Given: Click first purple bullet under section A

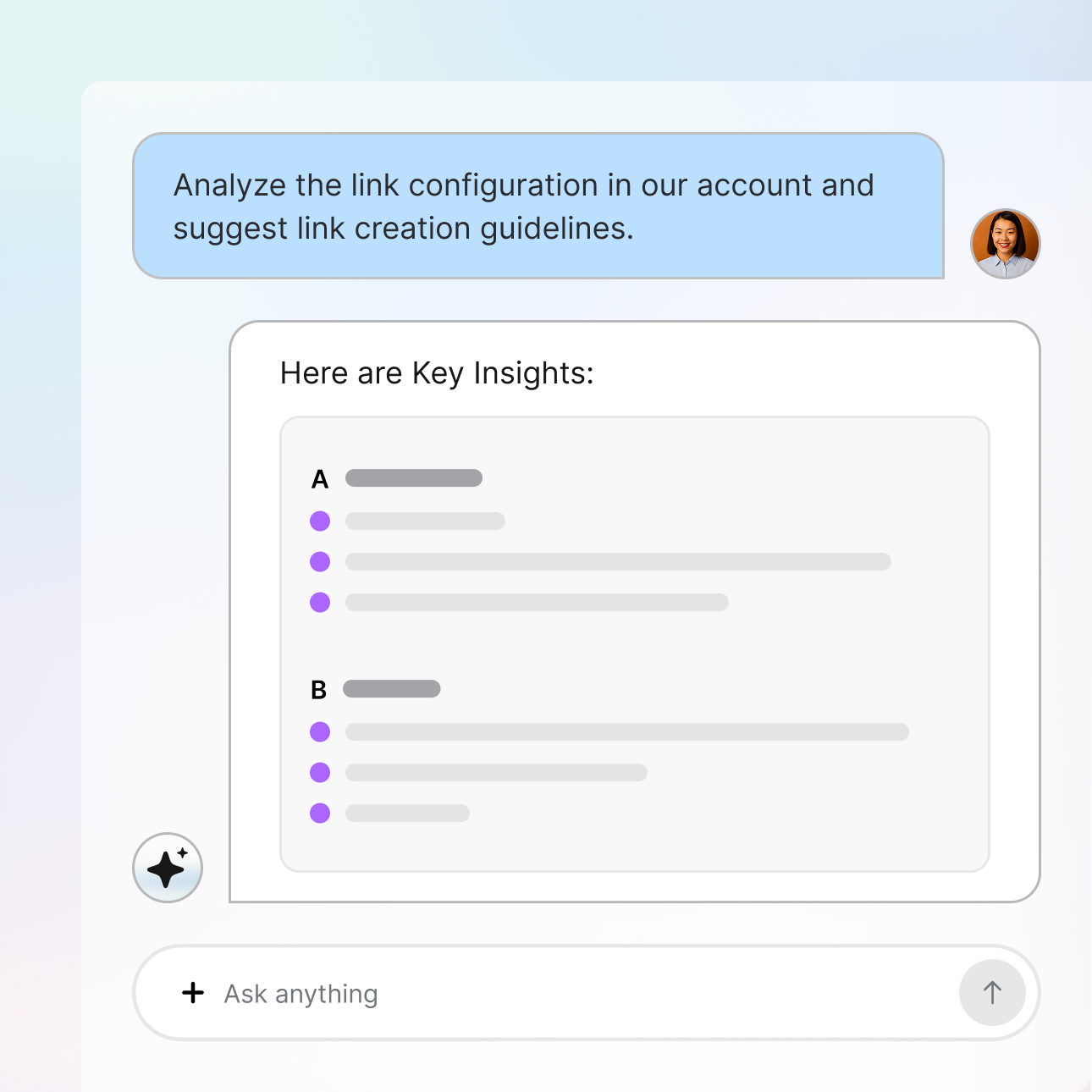Looking at the screenshot, I should 320,521.
